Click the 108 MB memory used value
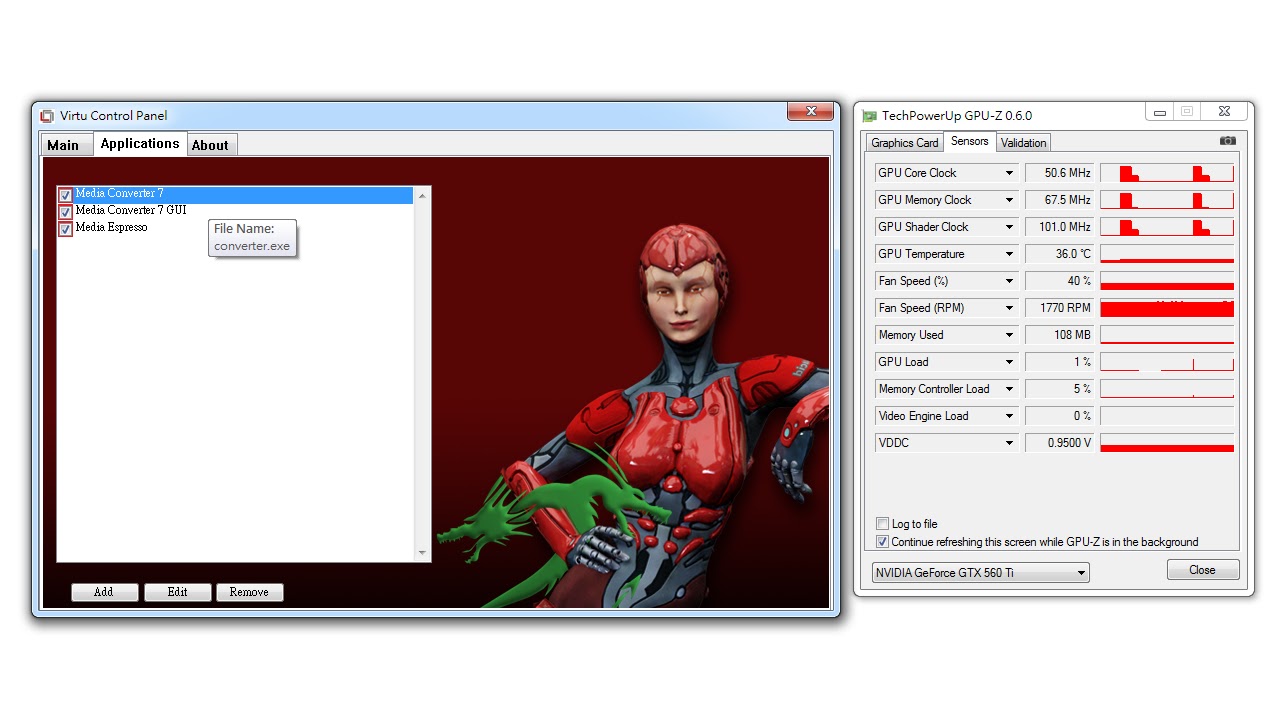 pos(1059,335)
